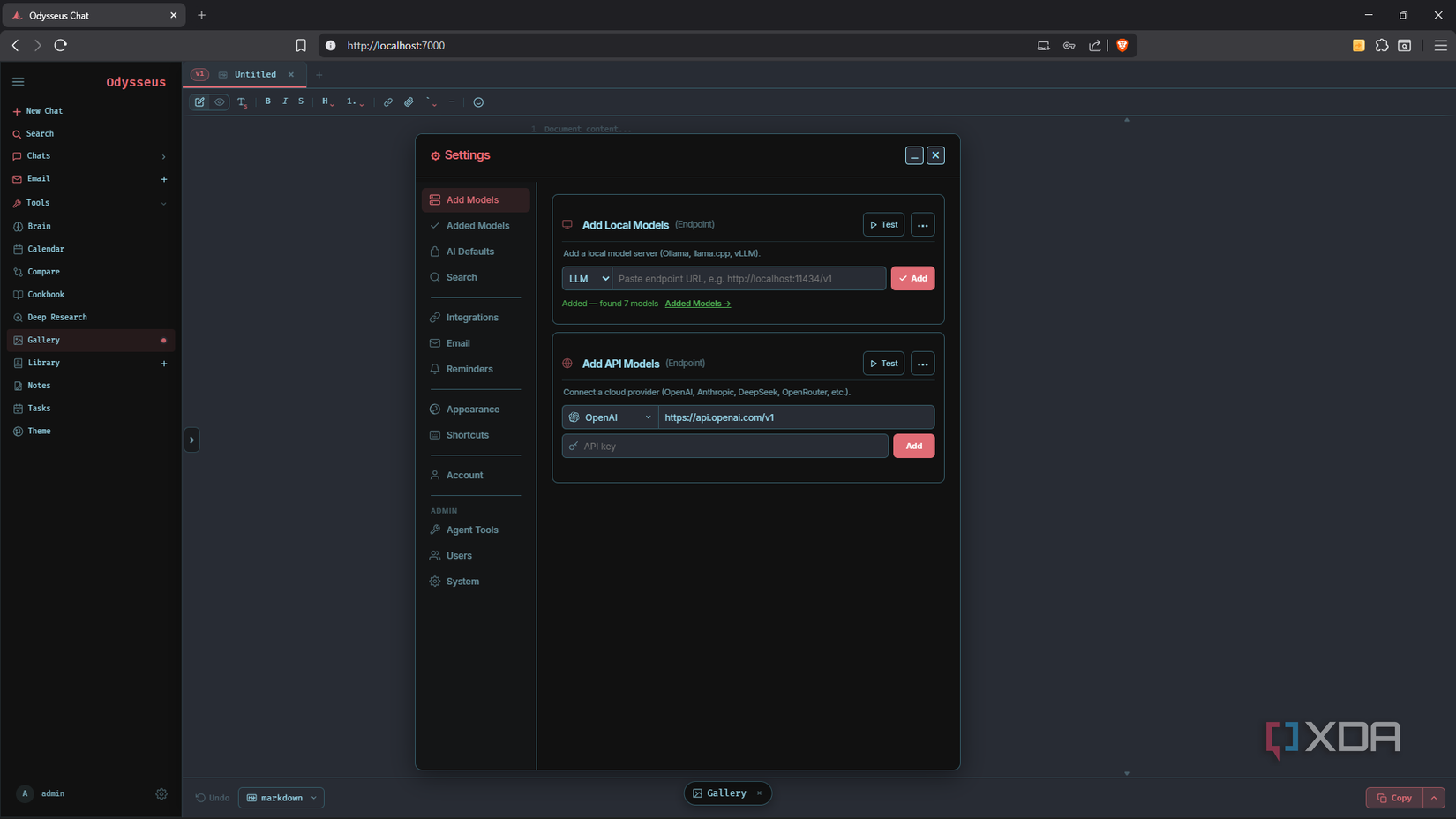
Task: Click the plus icon beside Email
Action: click(x=164, y=179)
